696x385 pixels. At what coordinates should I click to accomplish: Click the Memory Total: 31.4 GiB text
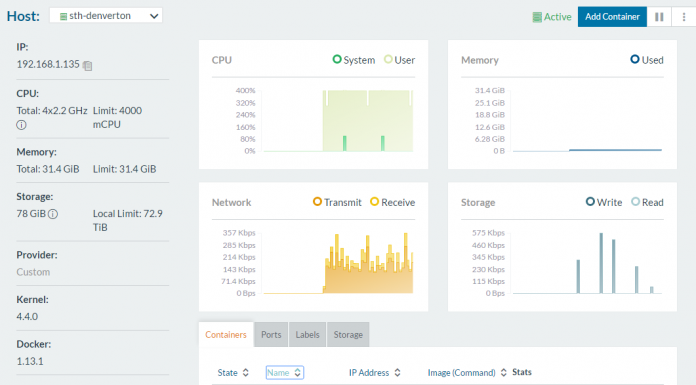[48, 169]
